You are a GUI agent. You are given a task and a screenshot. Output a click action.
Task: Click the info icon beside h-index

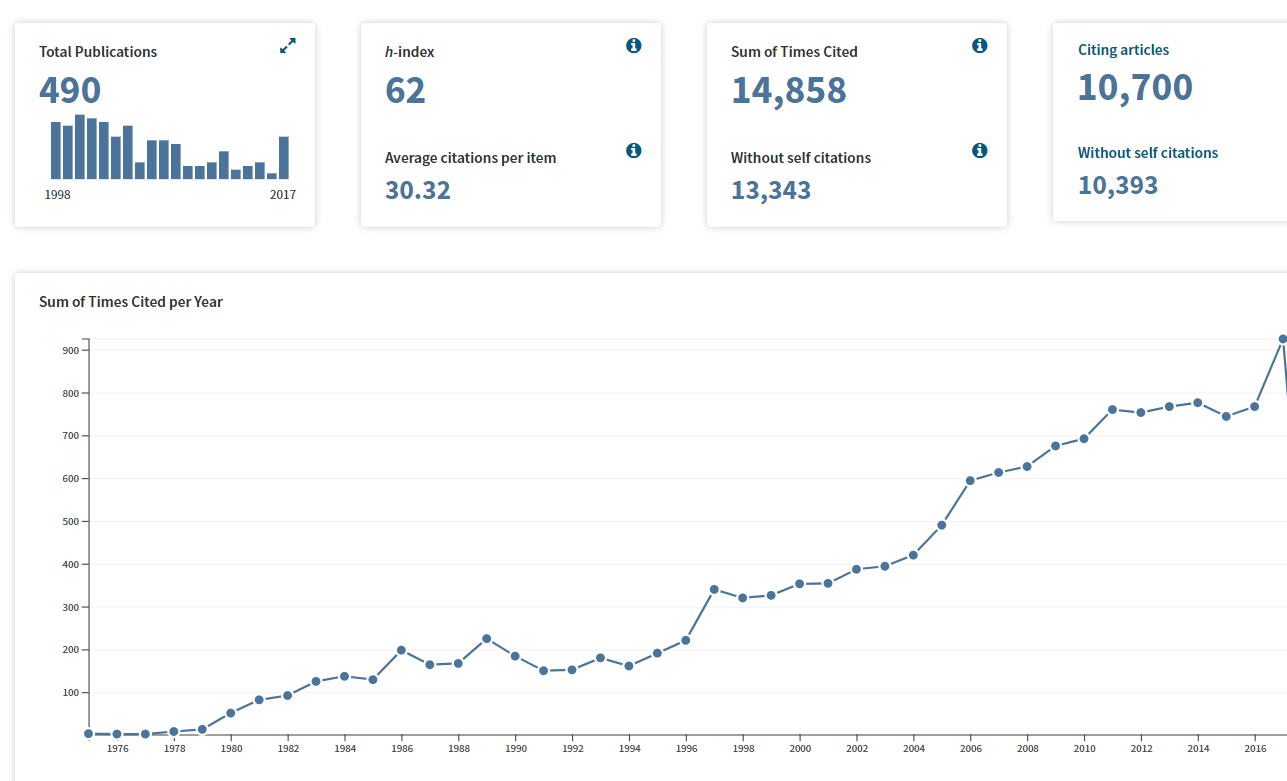pos(633,46)
